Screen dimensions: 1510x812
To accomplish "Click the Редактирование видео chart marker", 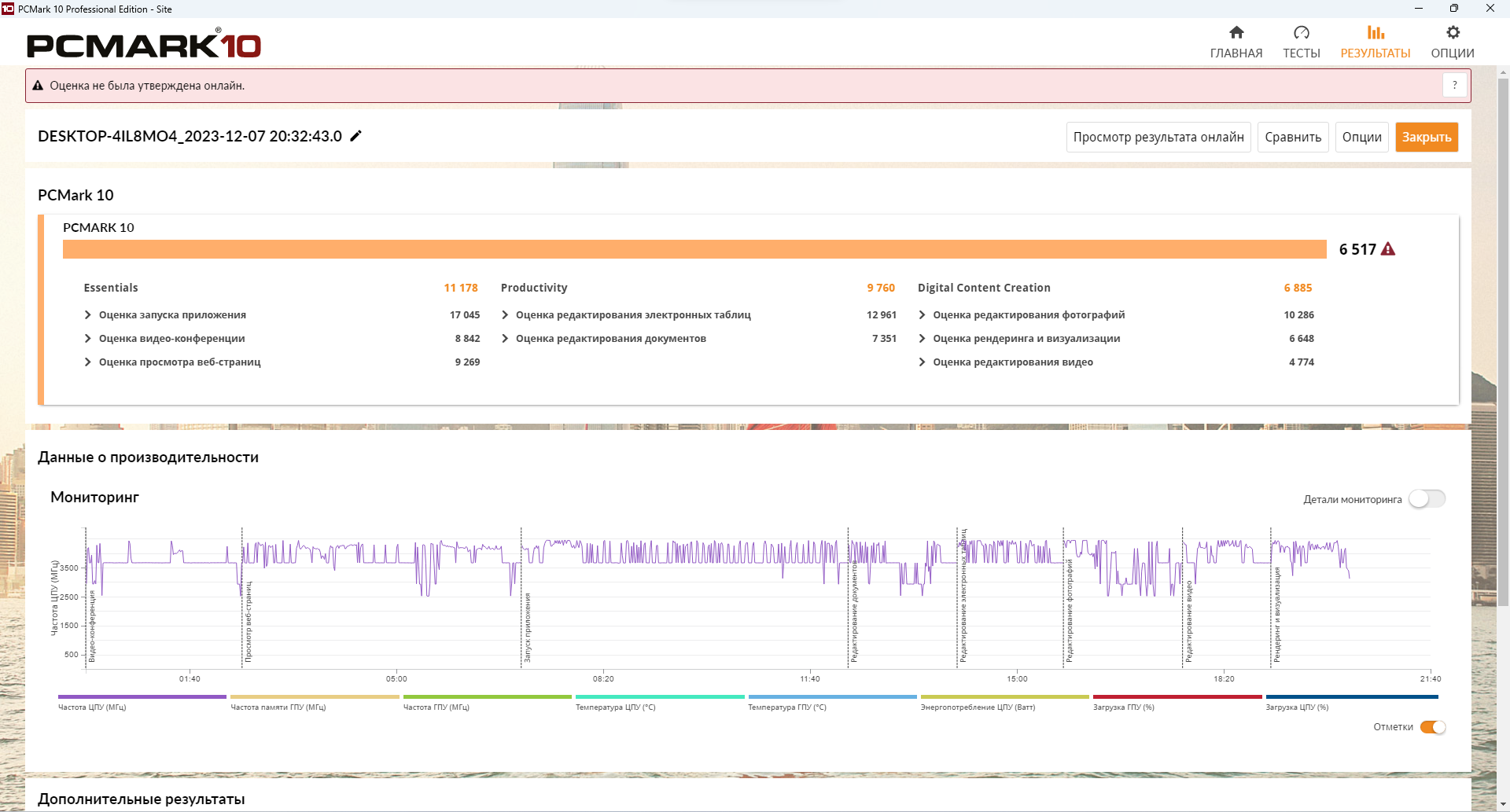I will 1189,621.
